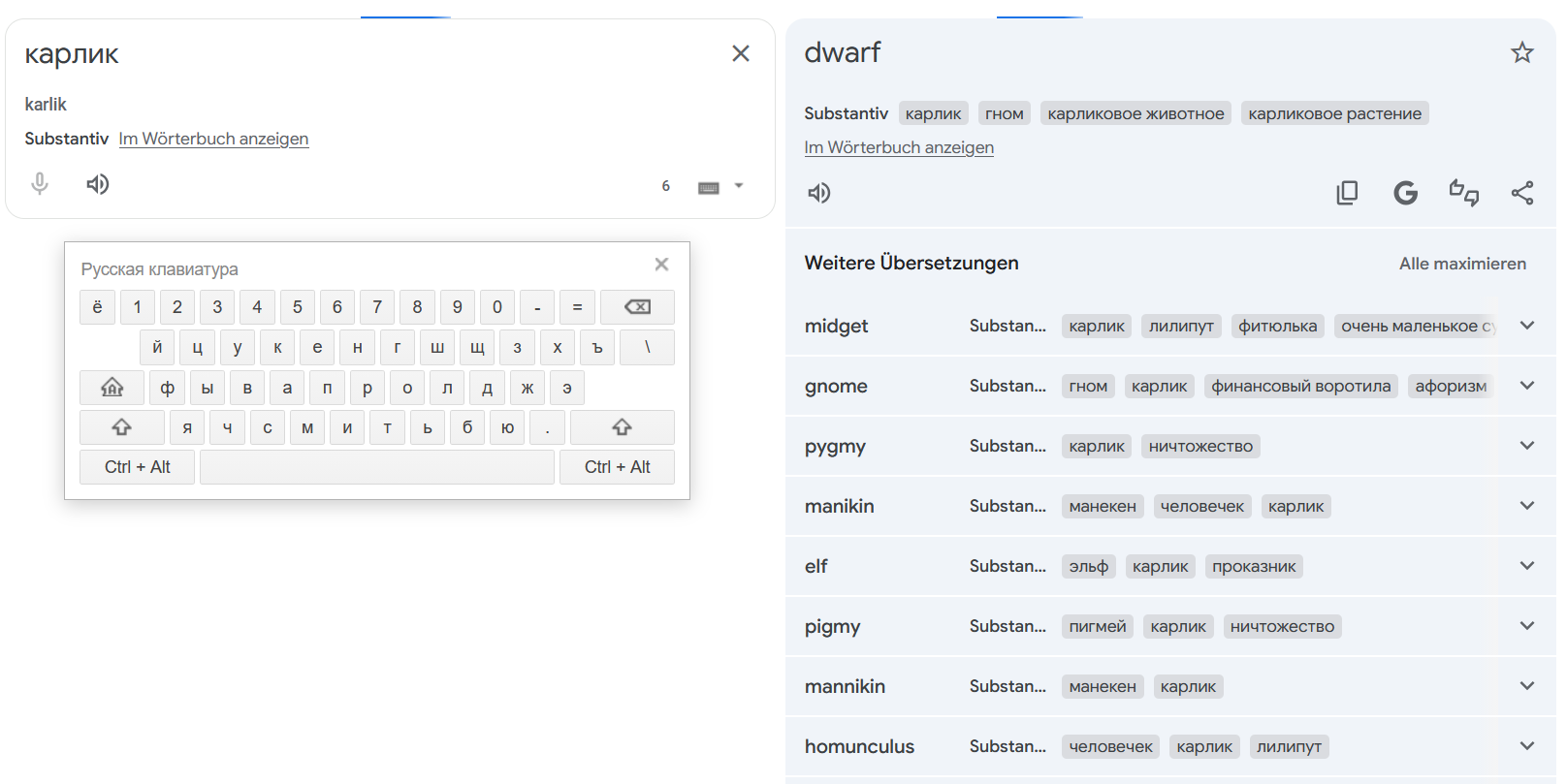Viewport: 1567px width, 784px height.
Task: Click the word midget in translations list
Action: pos(836,326)
